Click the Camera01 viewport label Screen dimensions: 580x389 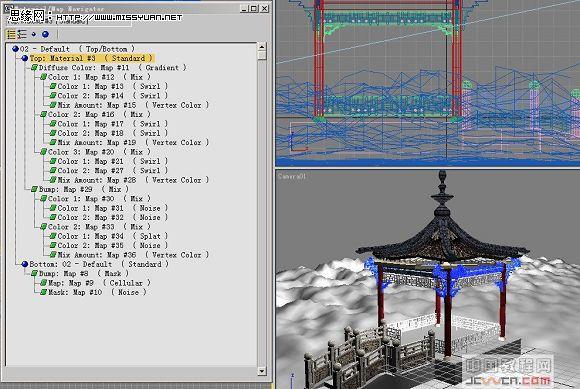pyautogui.click(x=292, y=176)
